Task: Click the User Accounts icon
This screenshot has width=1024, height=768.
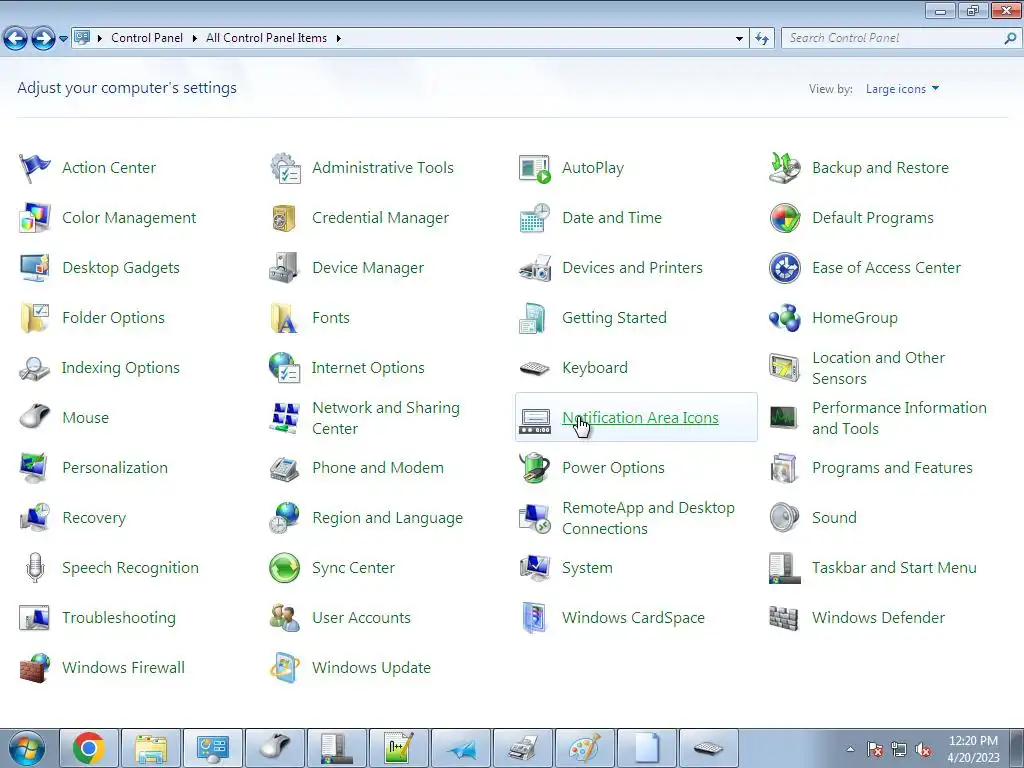Action: coord(285,618)
